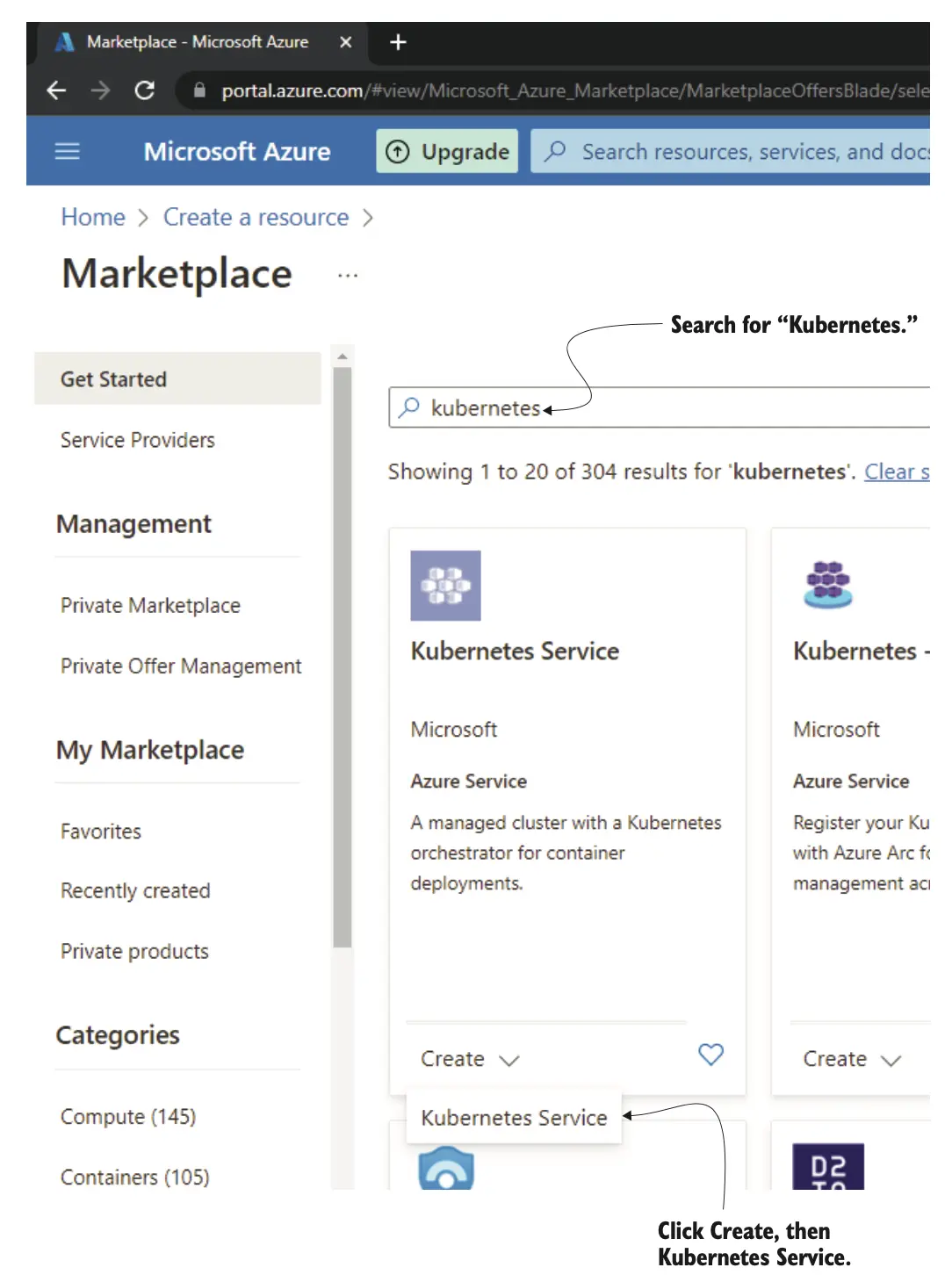Screen dimensions: 952x1282
Task: Open the Azure portal hamburger menu
Action: click(67, 152)
